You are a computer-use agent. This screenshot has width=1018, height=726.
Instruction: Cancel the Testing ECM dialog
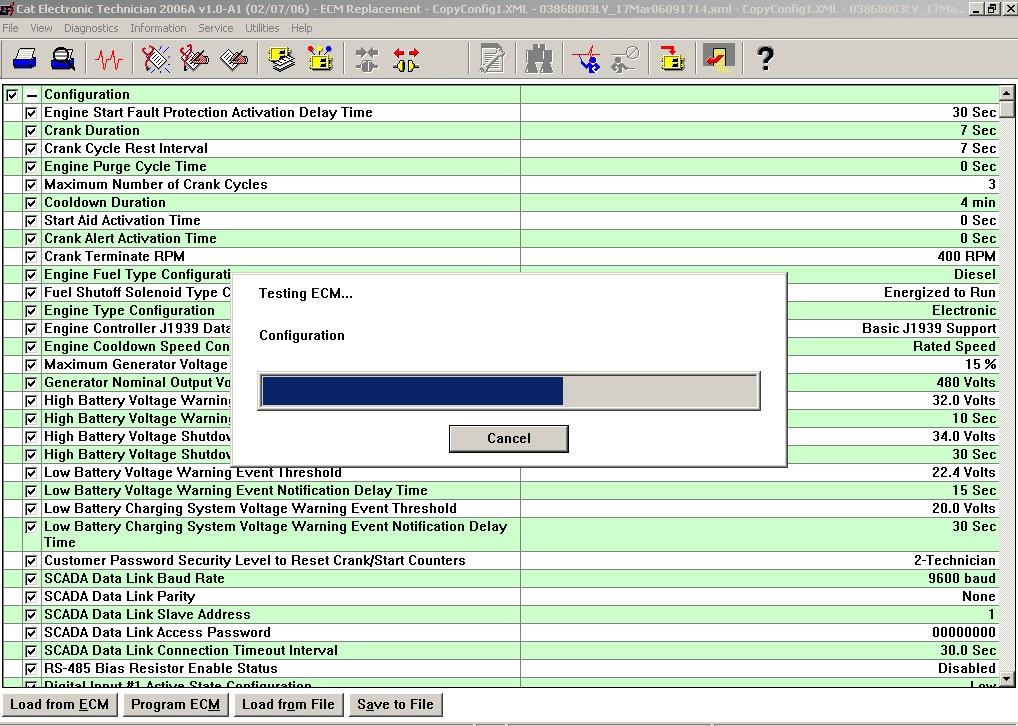pos(508,438)
